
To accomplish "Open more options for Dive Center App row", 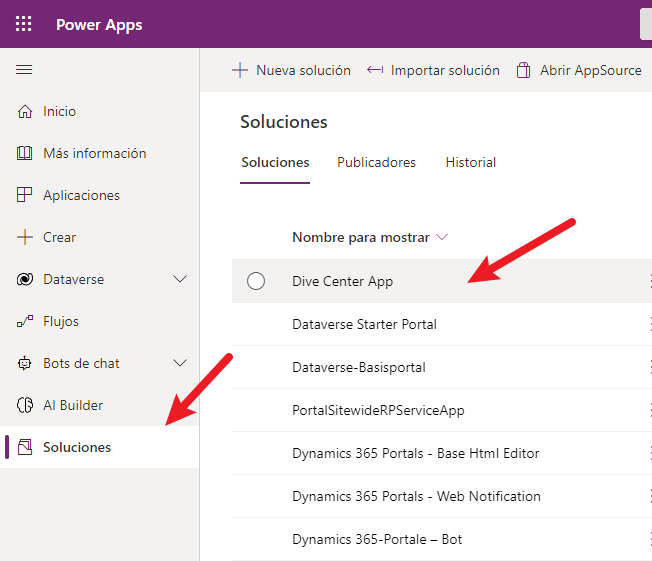I will [650, 281].
